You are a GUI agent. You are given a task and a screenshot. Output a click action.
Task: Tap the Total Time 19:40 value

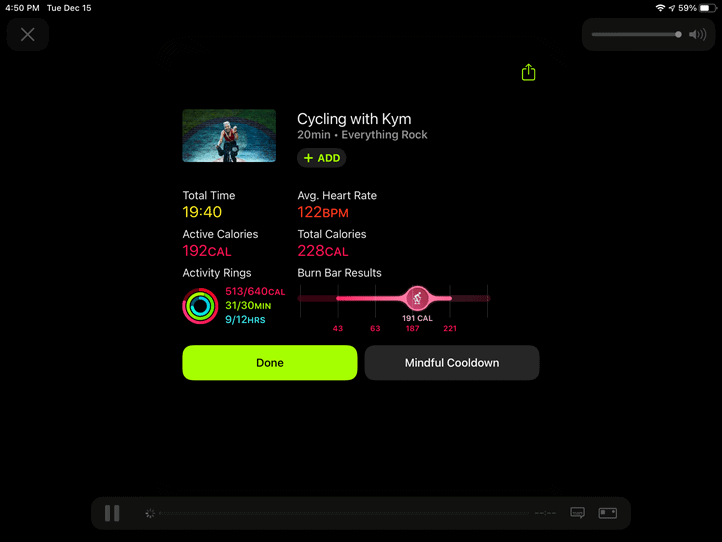click(202, 212)
